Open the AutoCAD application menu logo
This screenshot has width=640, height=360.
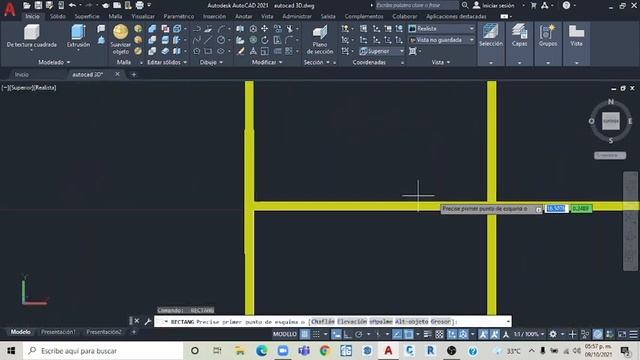9,9
